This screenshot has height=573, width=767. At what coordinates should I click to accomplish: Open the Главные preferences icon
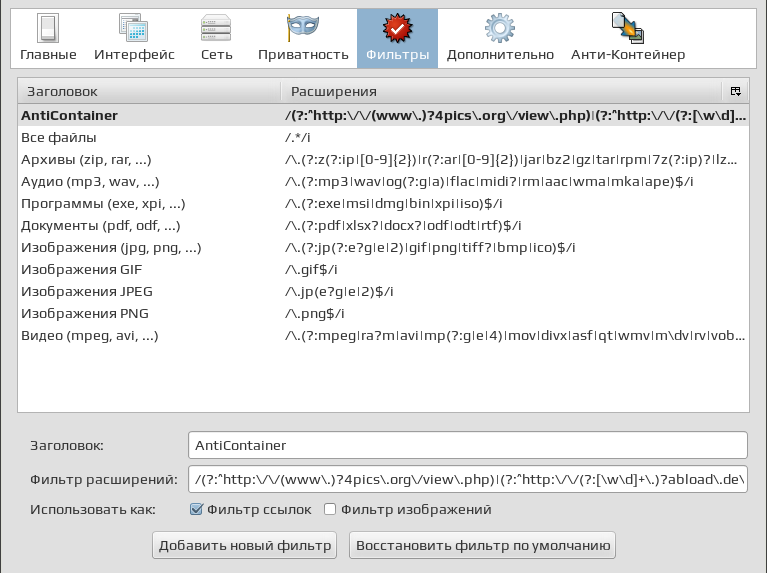coord(48,28)
